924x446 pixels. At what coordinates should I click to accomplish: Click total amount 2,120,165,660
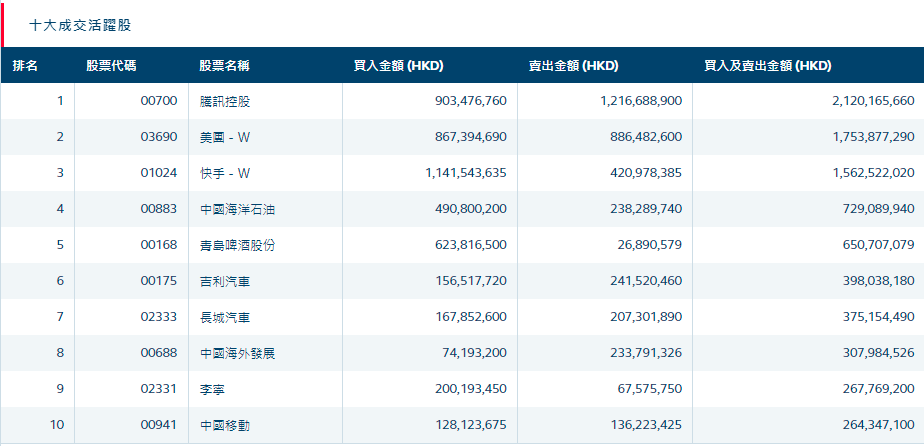pos(873,101)
